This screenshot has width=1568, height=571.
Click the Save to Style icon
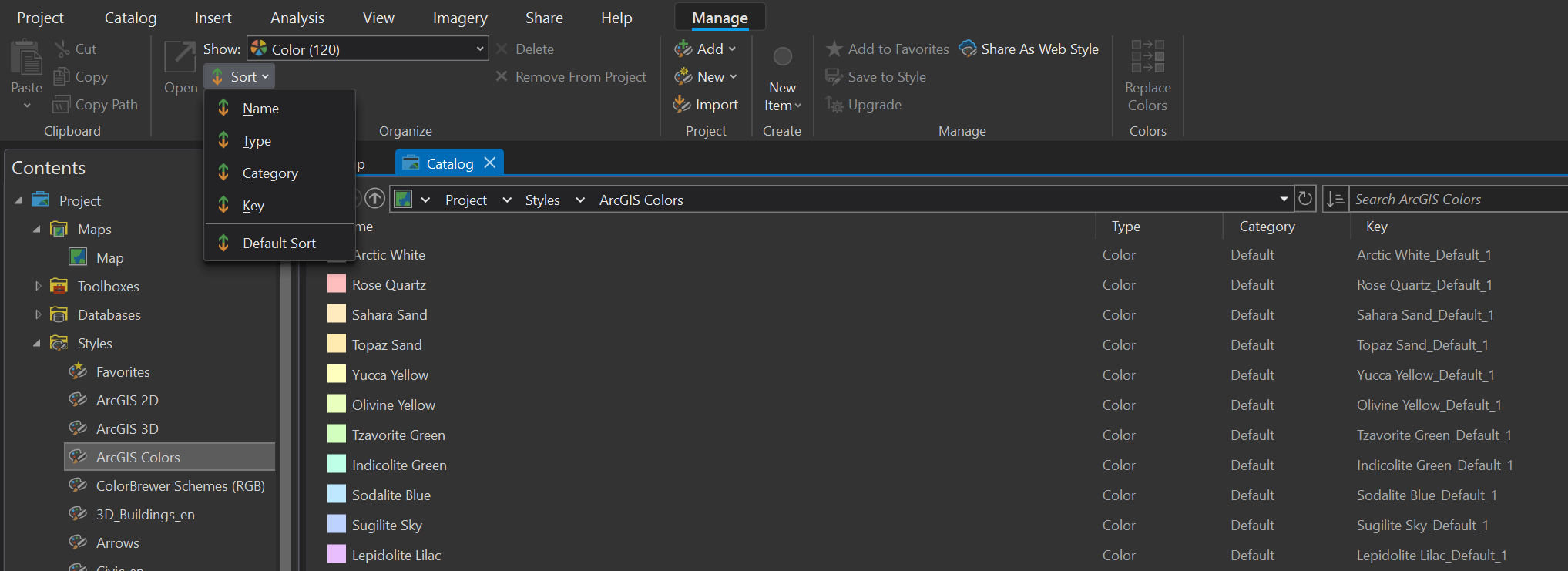pos(834,76)
